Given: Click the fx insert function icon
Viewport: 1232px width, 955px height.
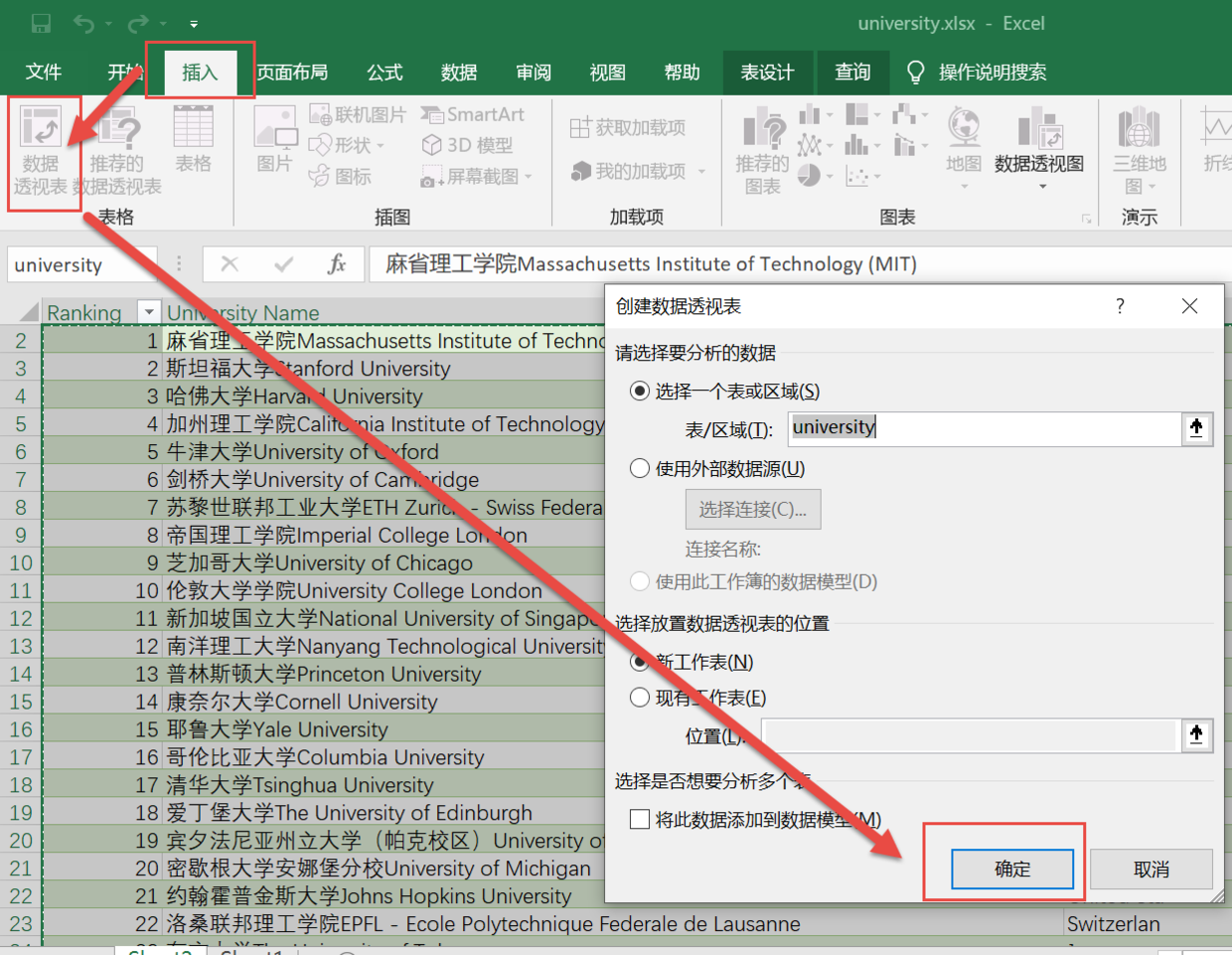Looking at the screenshot, I should click(x=337, y=263).
